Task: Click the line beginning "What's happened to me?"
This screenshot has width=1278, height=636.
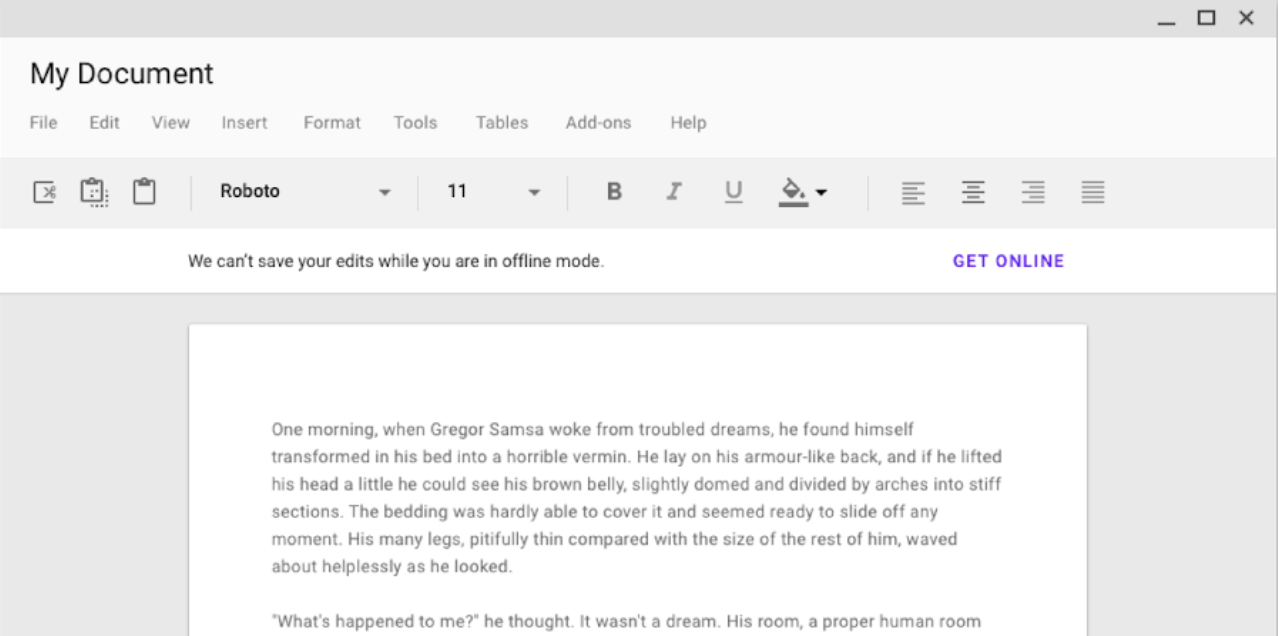Action: pos(626,621)
